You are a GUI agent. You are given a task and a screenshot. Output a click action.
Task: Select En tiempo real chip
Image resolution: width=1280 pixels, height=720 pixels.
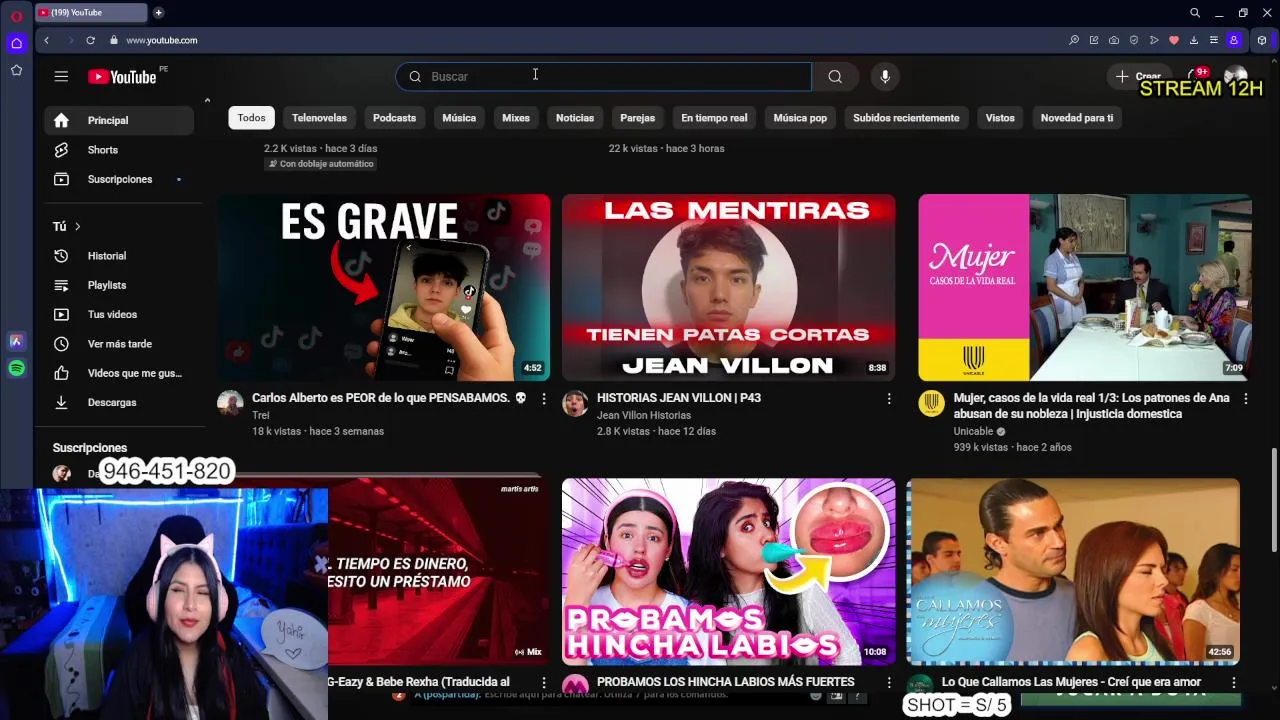click(714, 118)
